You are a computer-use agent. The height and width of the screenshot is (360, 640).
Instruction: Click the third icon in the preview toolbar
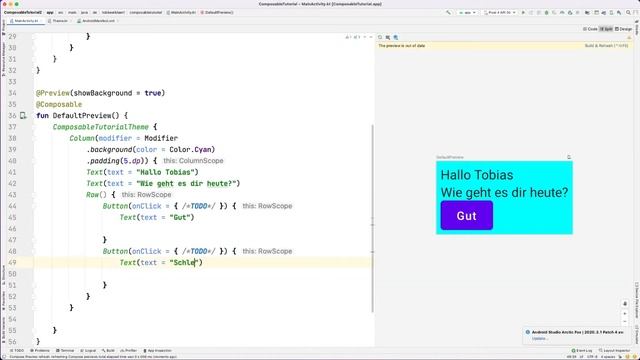[396, 37]
